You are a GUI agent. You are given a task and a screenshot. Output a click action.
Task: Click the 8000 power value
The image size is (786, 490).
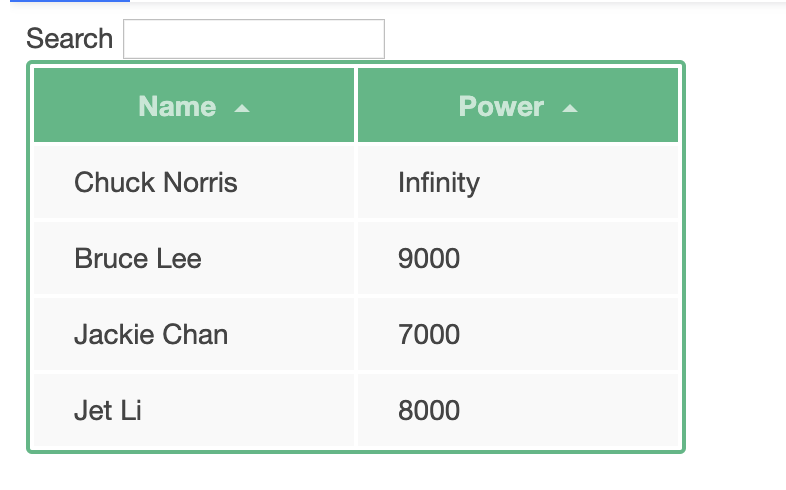pyautogui.click(x=429, y=410)
